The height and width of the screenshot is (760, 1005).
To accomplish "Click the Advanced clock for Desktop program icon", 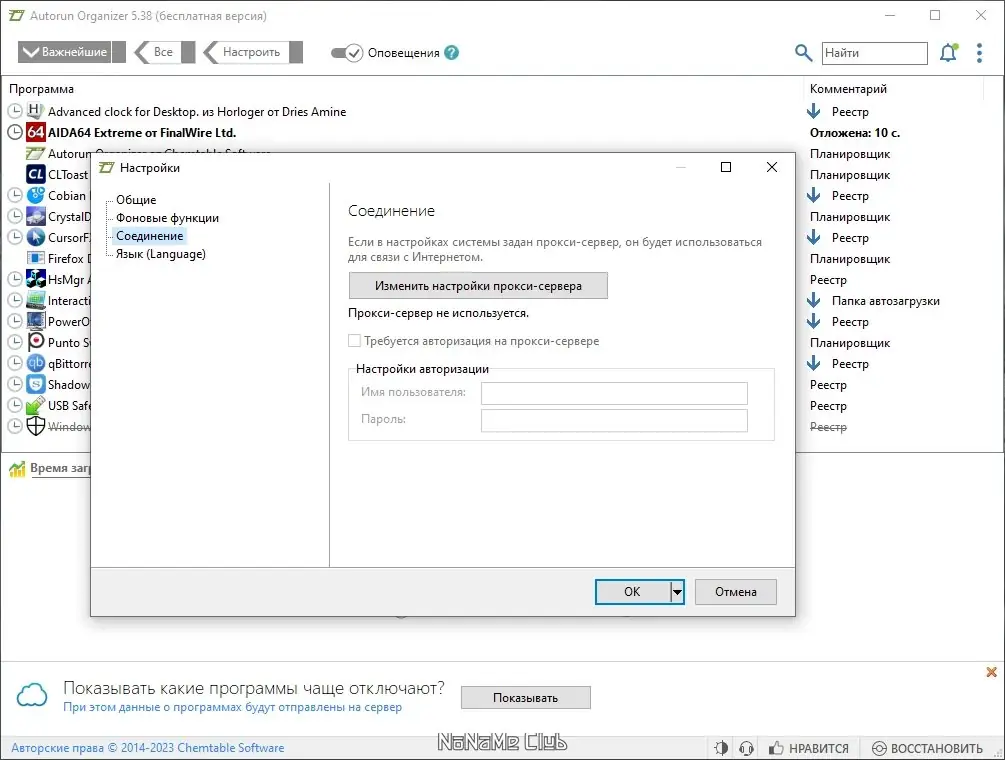I will tap(36, 111).
